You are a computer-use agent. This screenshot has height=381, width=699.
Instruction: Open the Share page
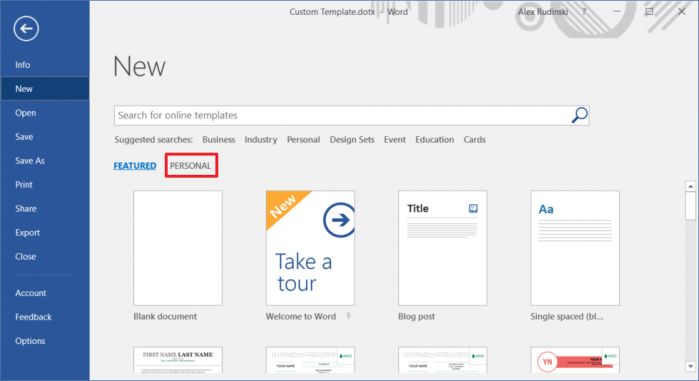click(x=45, y=209)
